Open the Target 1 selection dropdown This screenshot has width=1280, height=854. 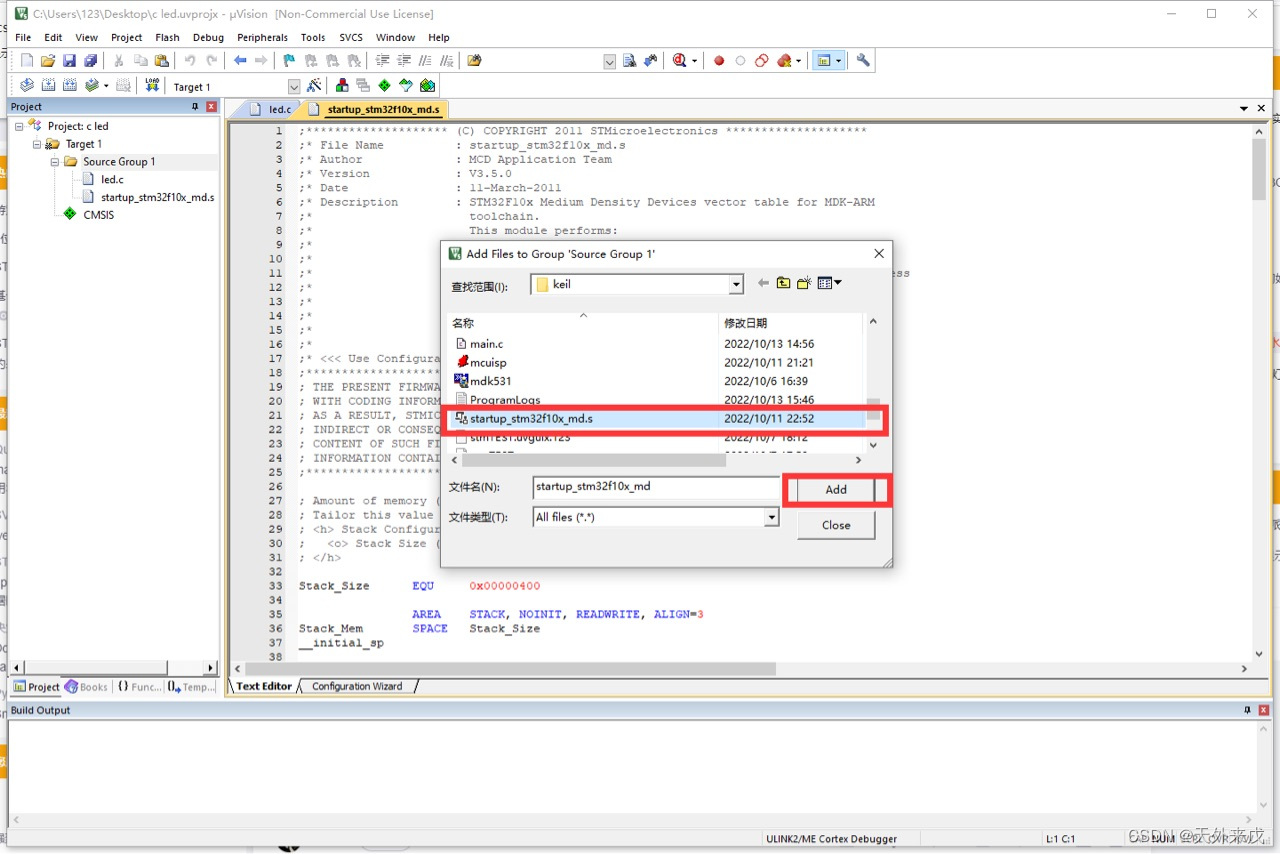[x=294, y=87]
